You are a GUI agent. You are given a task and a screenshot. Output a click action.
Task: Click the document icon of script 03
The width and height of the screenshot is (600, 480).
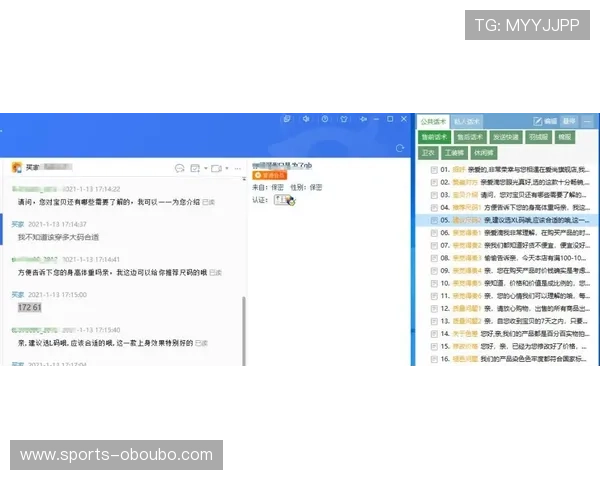(x=434, y=195)
